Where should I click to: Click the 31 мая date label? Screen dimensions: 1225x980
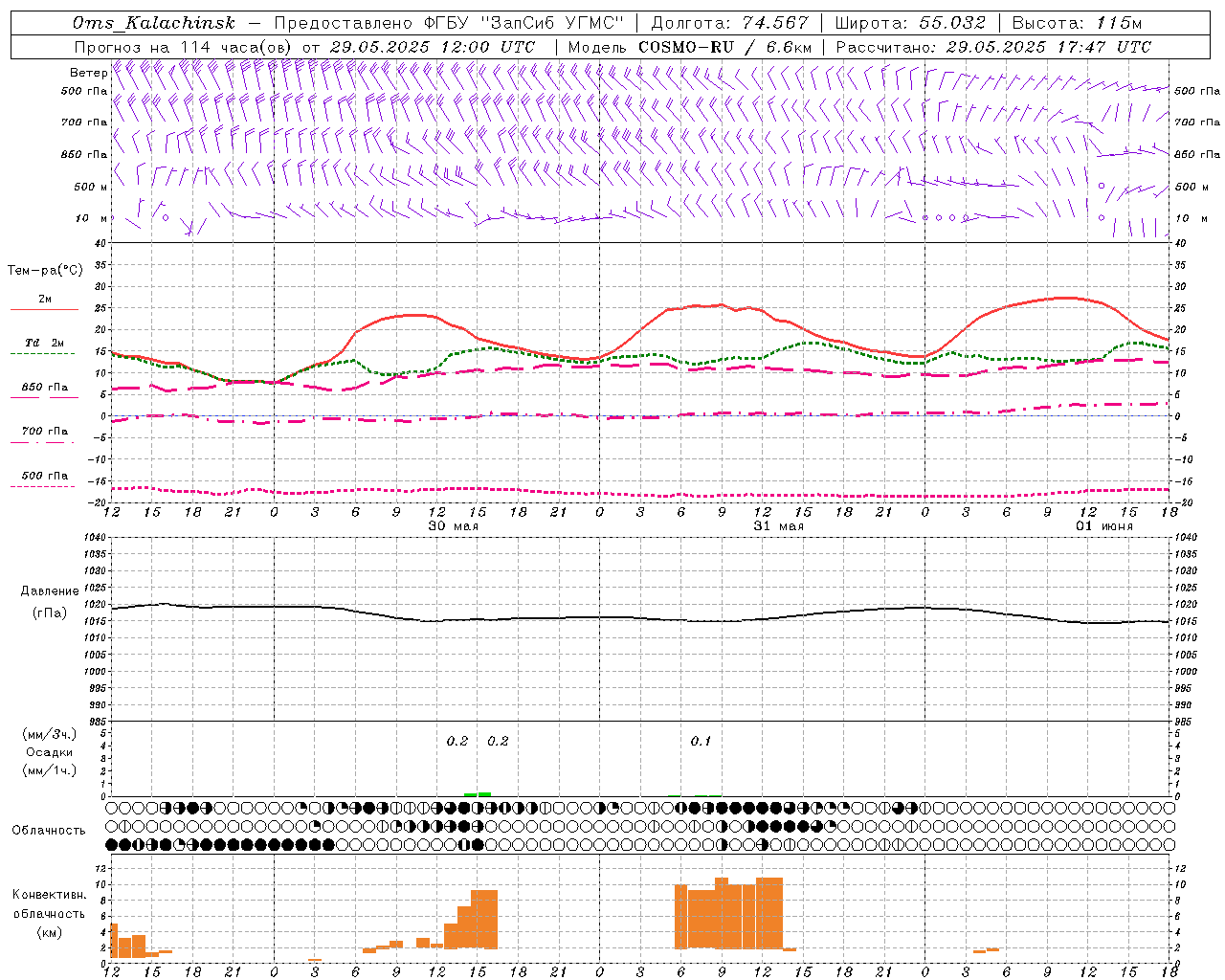coord(779,526)
